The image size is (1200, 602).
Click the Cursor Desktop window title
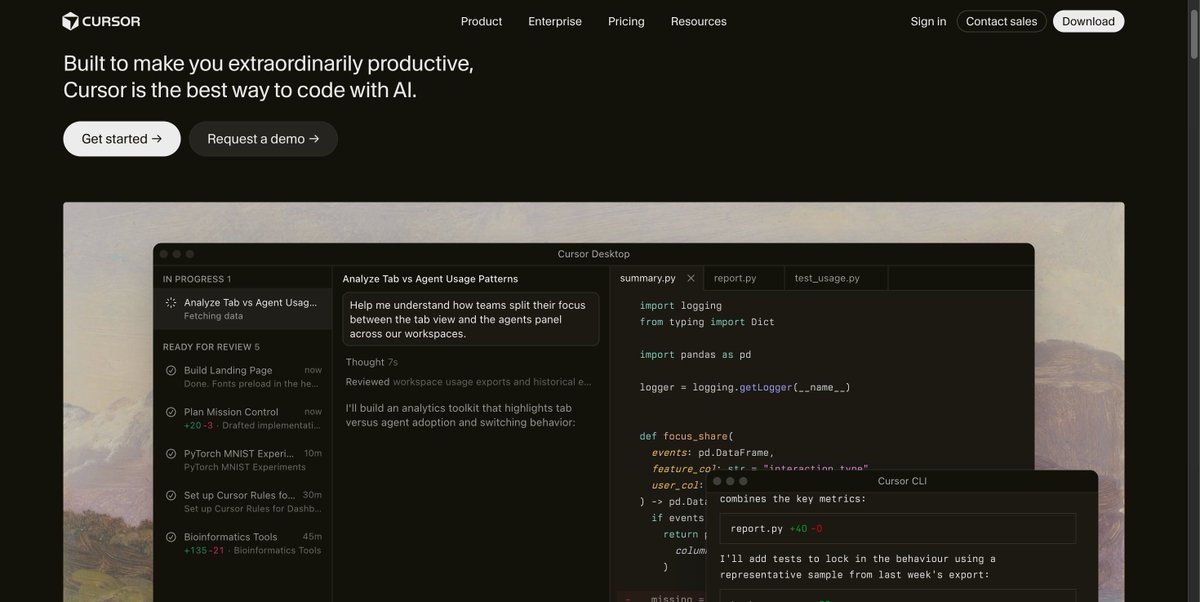594,254
